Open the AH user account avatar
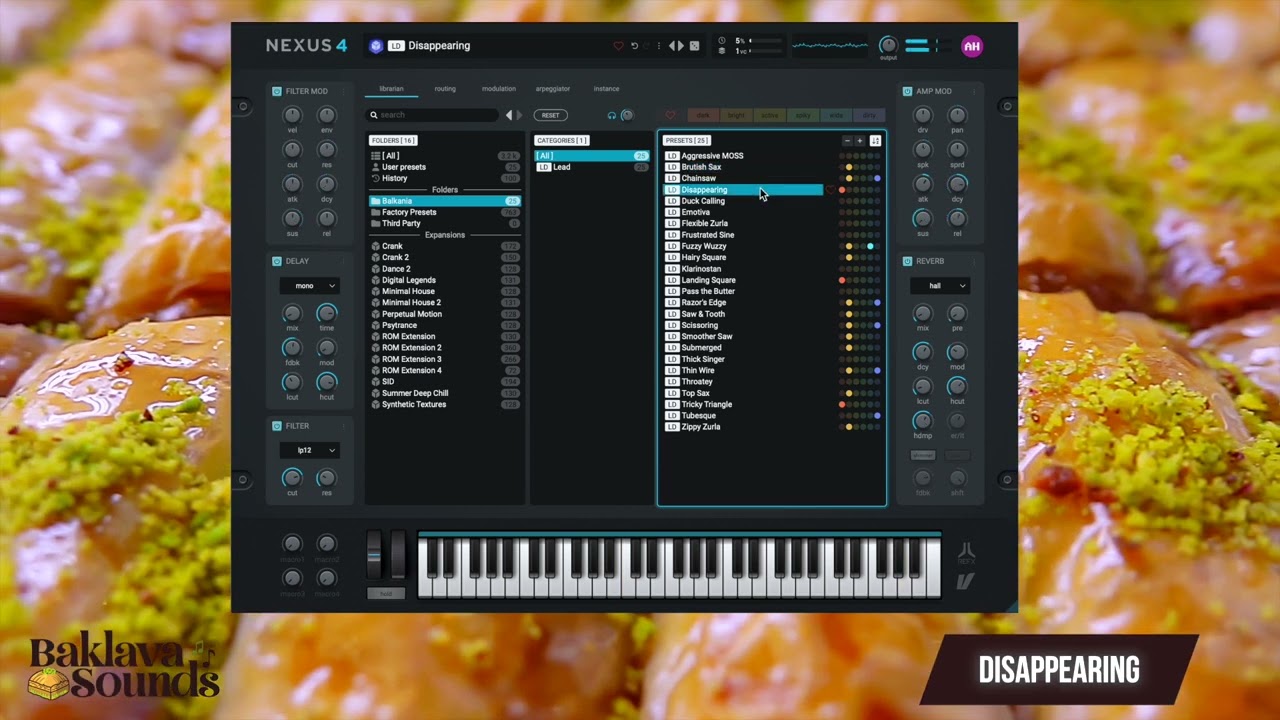 click(x=971, y=46)
